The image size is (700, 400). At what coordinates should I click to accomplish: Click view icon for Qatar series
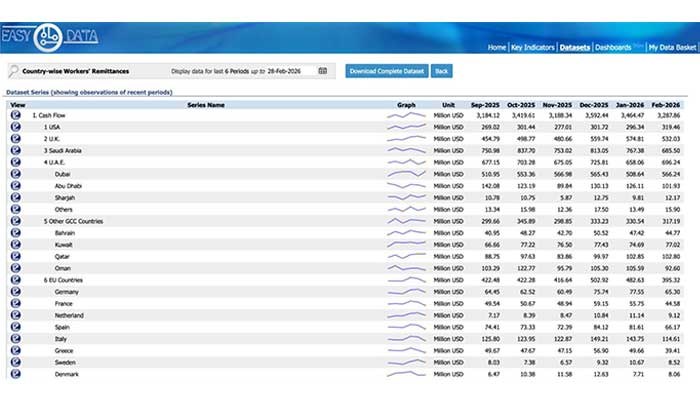(x=15, y=255)
